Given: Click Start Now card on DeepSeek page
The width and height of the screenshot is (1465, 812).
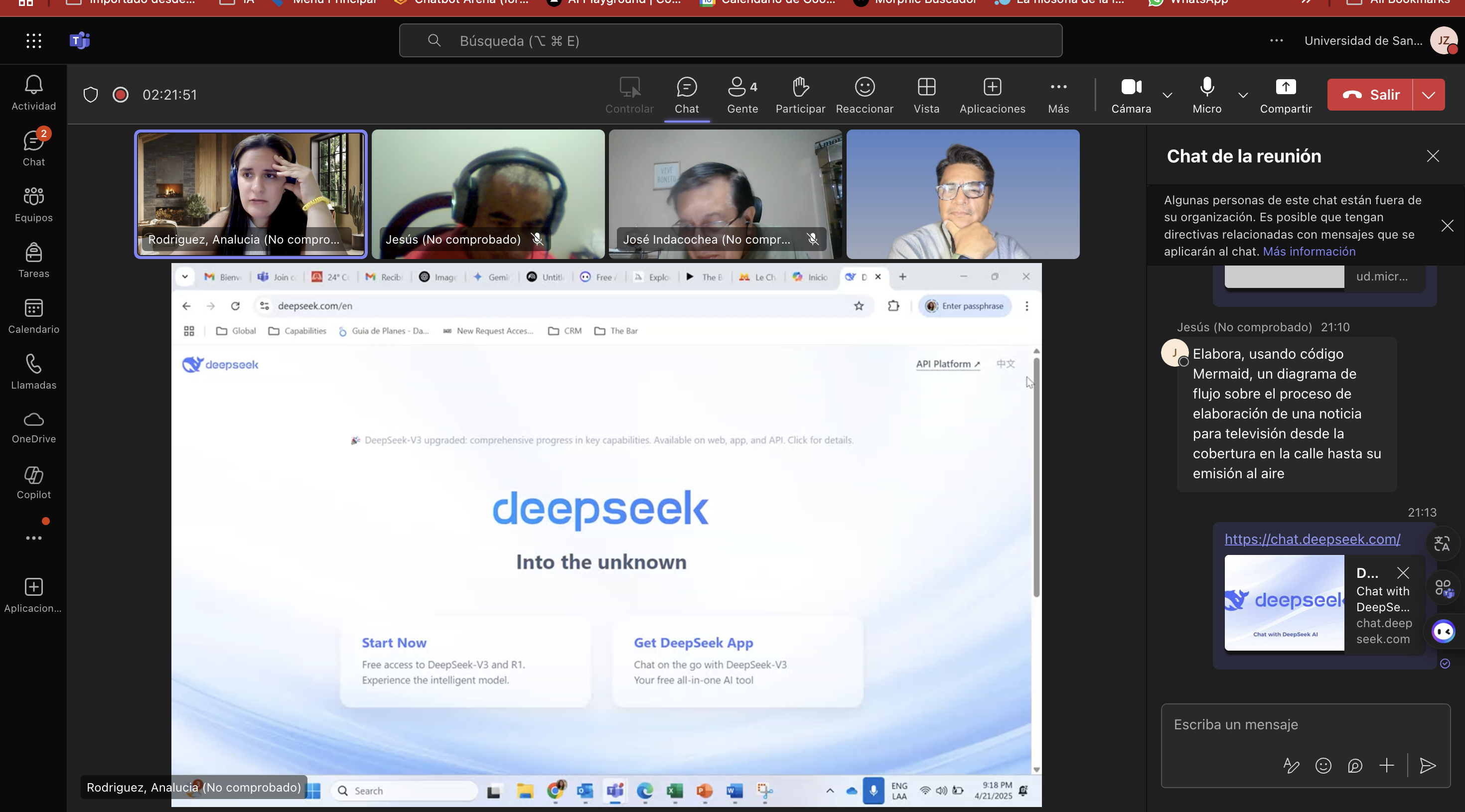Looking at the screenshot, I should [465, 662].
